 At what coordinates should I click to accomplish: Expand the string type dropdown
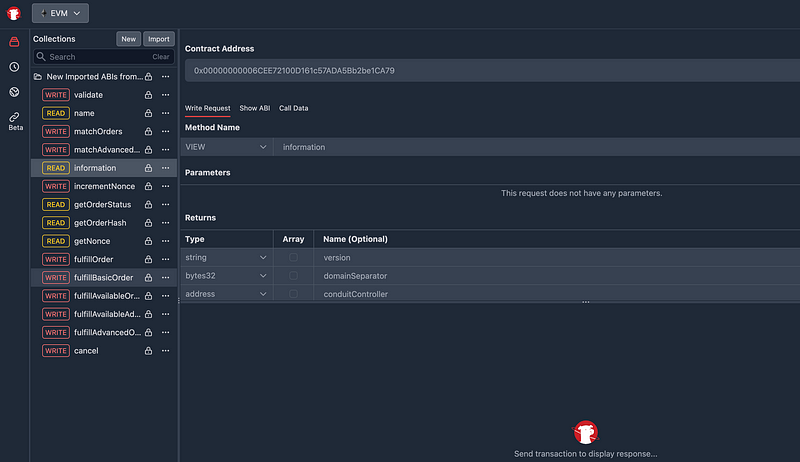point(228,258)
